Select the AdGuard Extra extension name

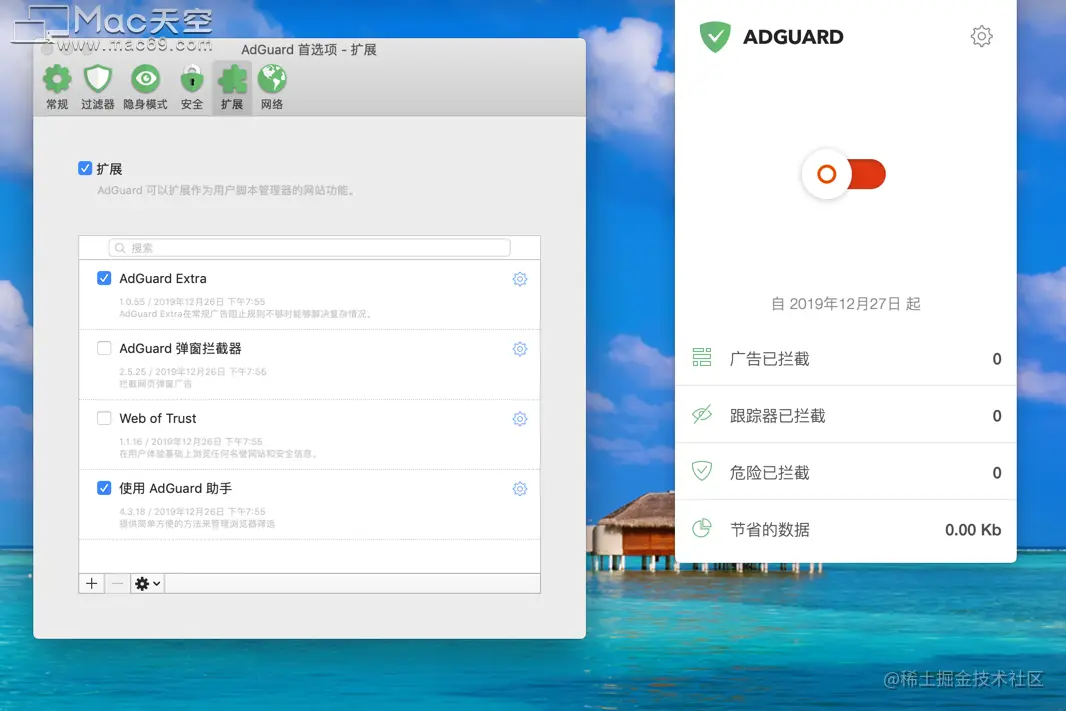162,278
